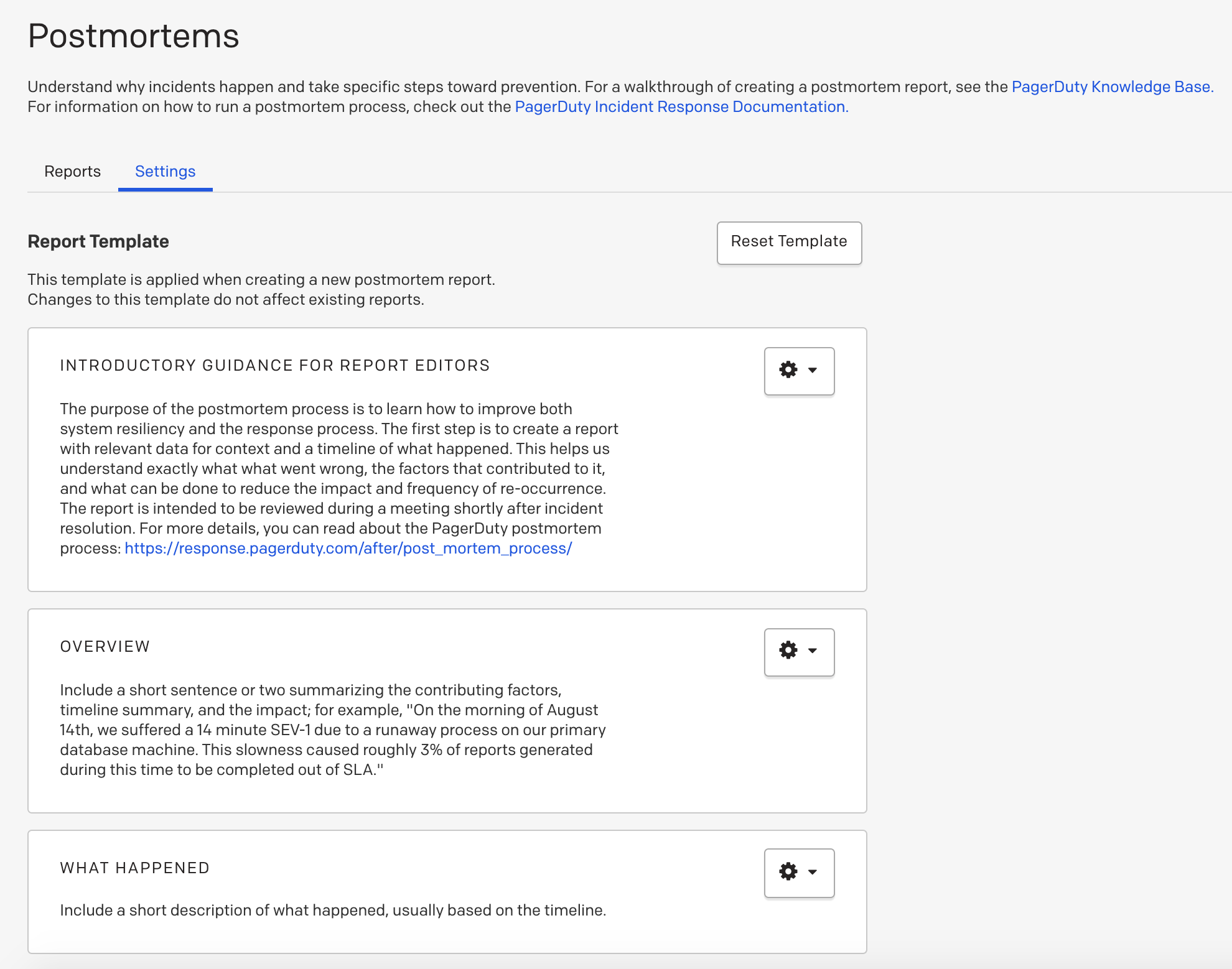The height and width of the screenshot is (969, 1232).
Task: Click the What Happened section heading
Action: coord(134,868)
